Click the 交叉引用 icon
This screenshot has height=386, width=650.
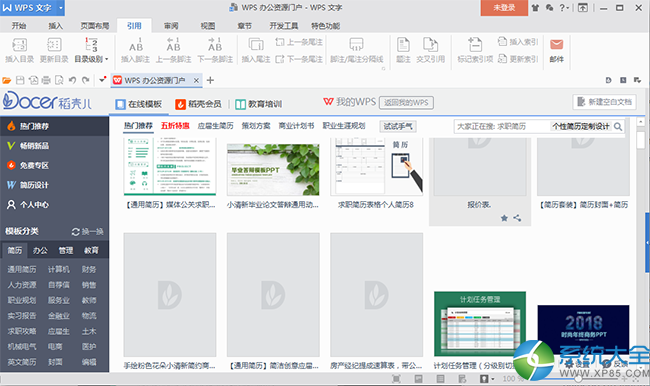coord(430,45)
